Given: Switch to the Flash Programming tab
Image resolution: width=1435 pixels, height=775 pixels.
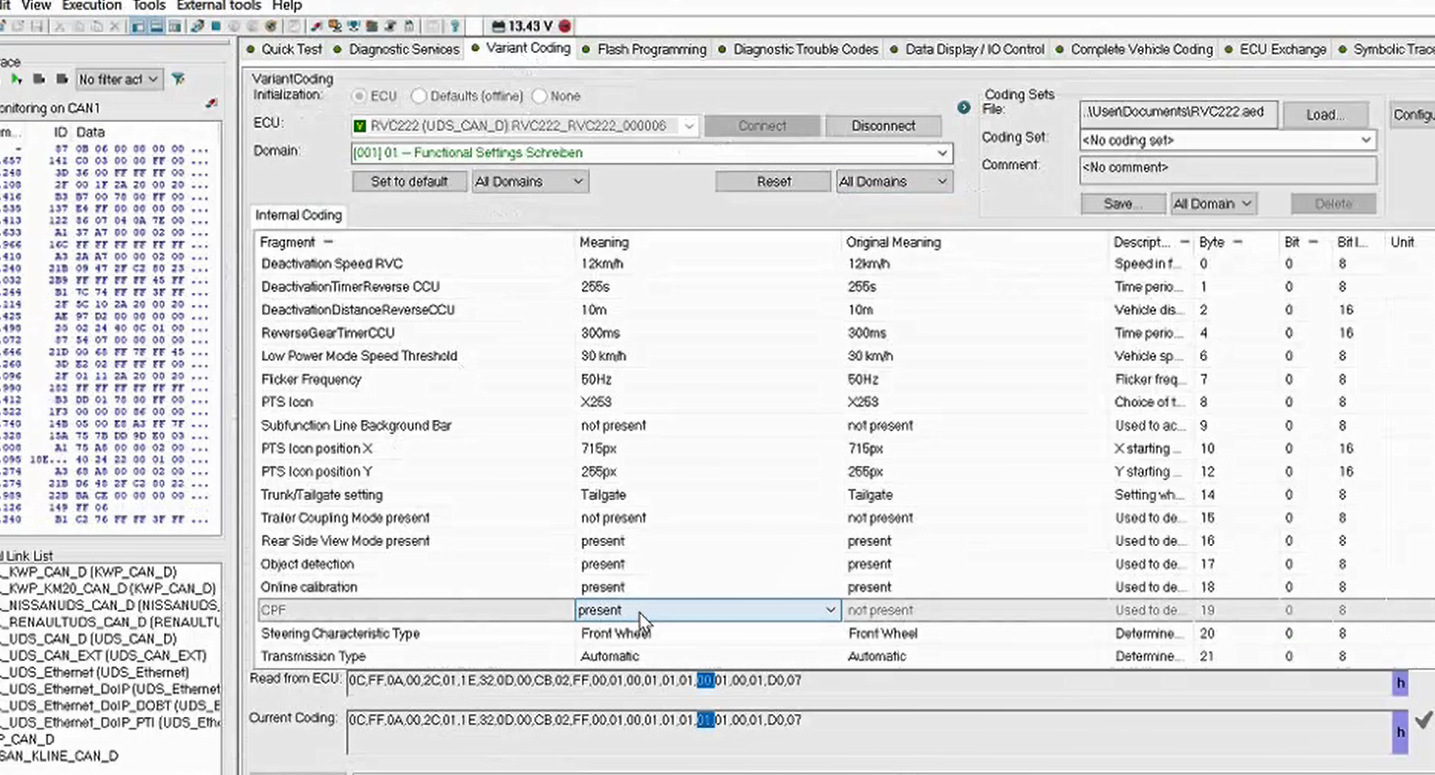Looking at the screenshot, I should pos(645,49).
